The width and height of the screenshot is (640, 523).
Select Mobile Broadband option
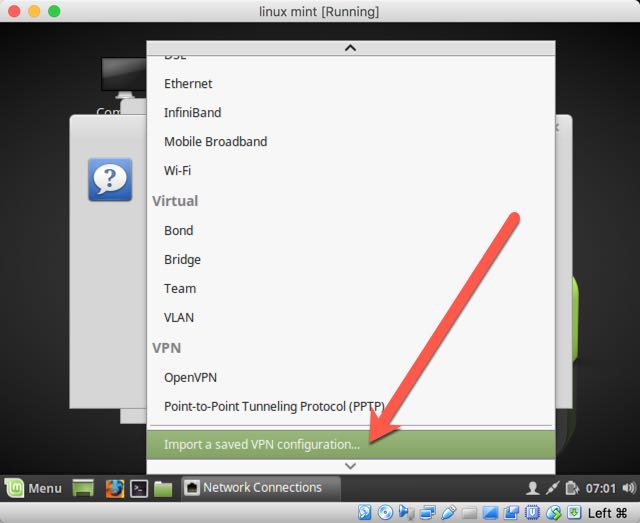[x=351, y=142]
